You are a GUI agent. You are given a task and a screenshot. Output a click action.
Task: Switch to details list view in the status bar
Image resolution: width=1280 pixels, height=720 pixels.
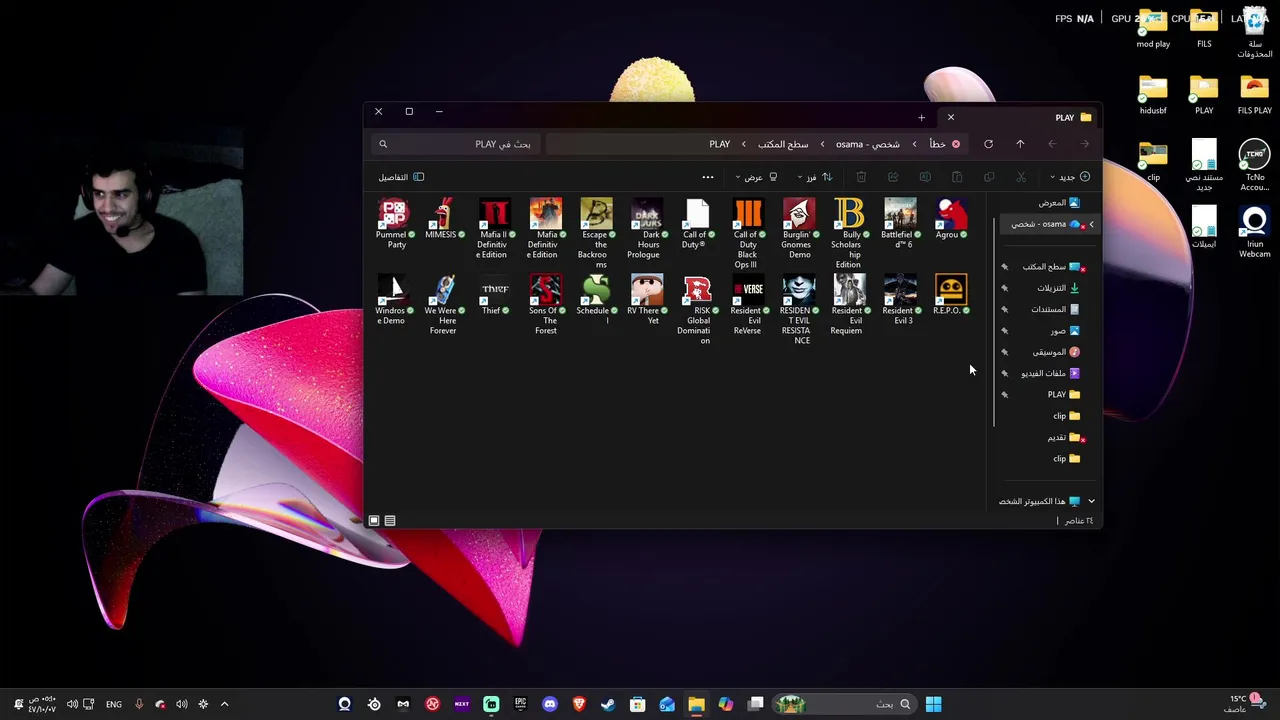coord(390,520)
